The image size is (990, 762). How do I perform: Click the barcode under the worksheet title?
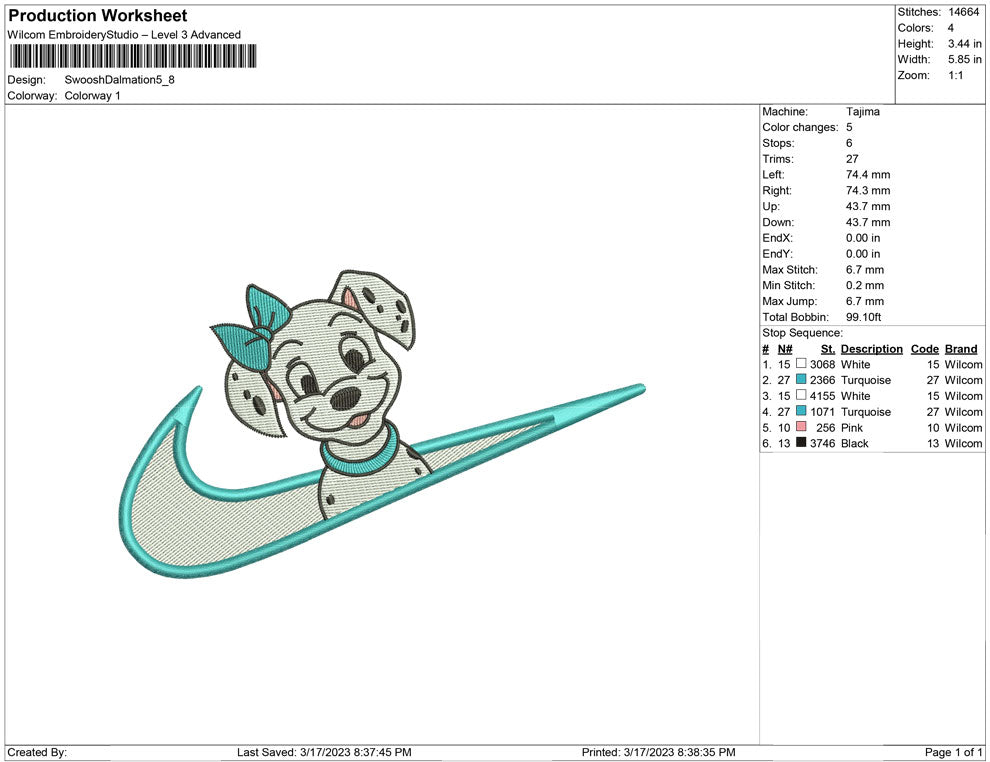[133, 56]
